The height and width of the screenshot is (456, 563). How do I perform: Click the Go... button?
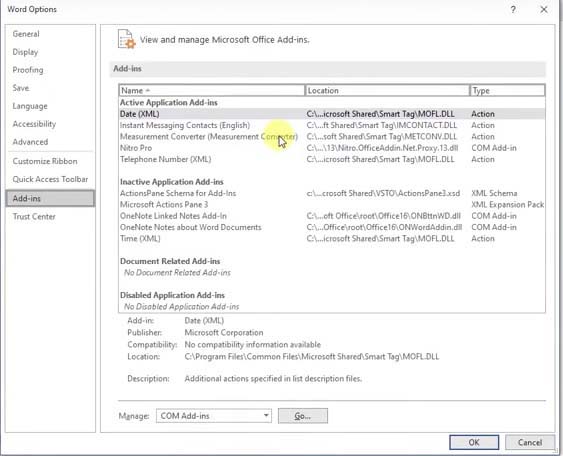pos(303,416)
